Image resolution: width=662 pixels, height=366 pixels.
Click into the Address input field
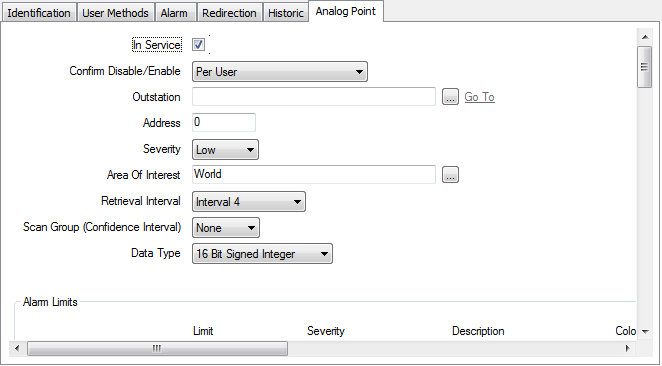click(x=224, y=122)
